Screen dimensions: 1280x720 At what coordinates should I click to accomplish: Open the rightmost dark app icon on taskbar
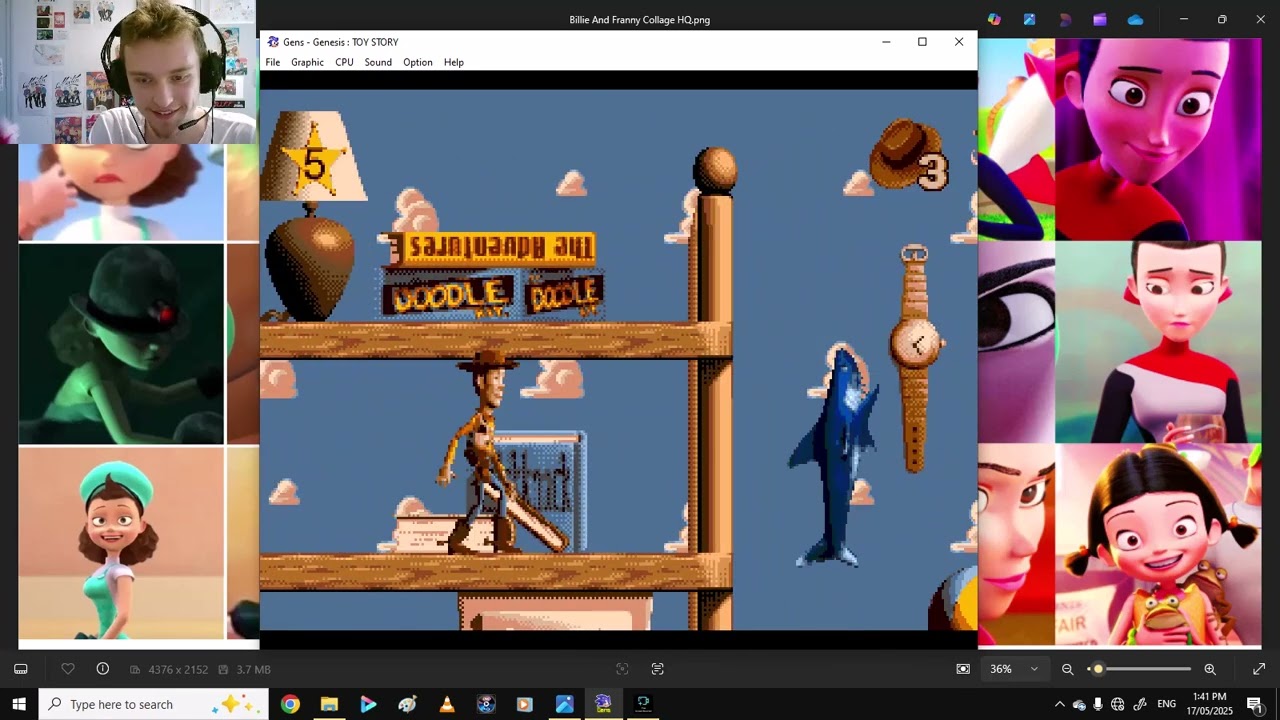tap(643, 704)
